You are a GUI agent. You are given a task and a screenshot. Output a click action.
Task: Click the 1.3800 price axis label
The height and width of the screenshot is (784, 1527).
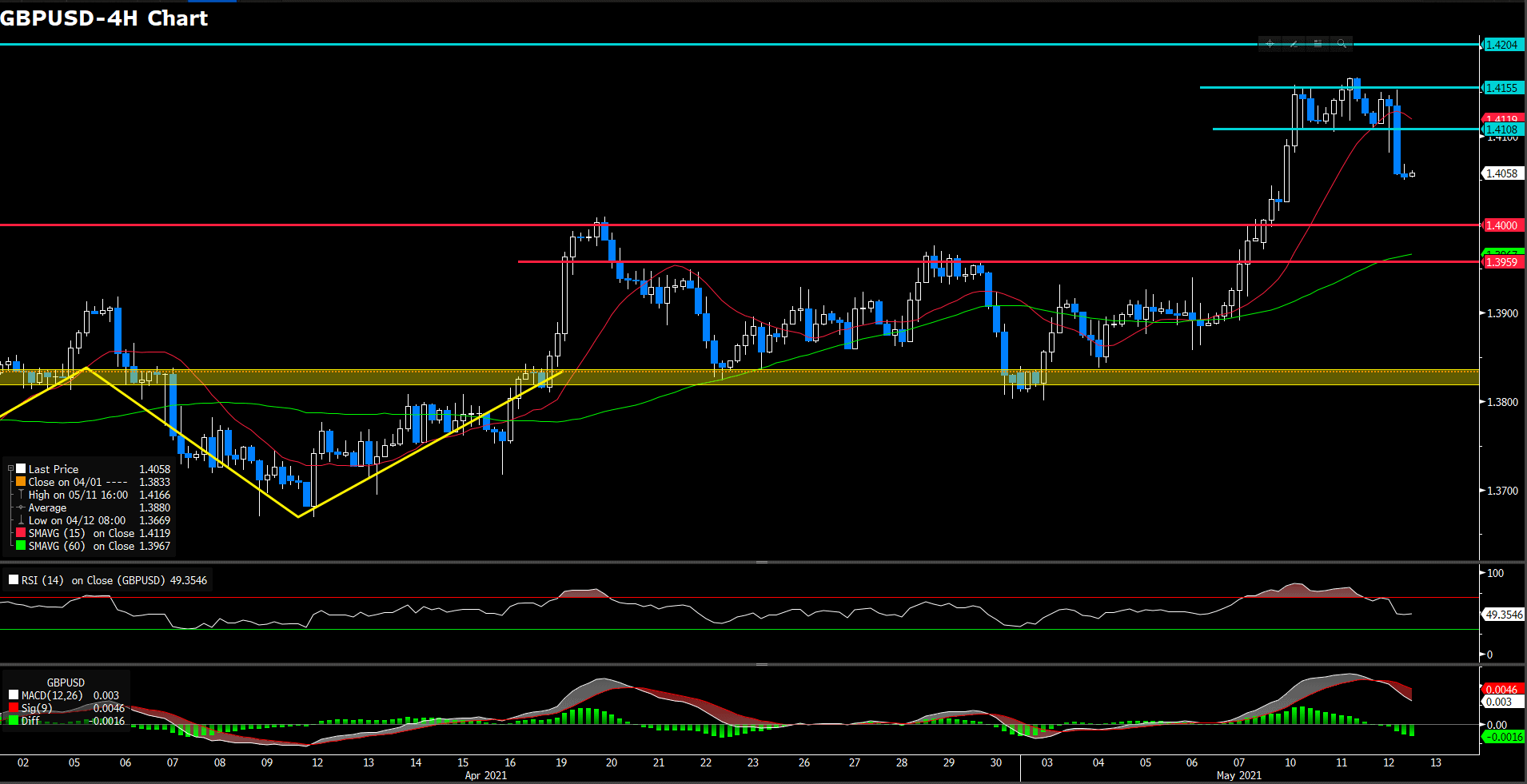coord(1502,402)
